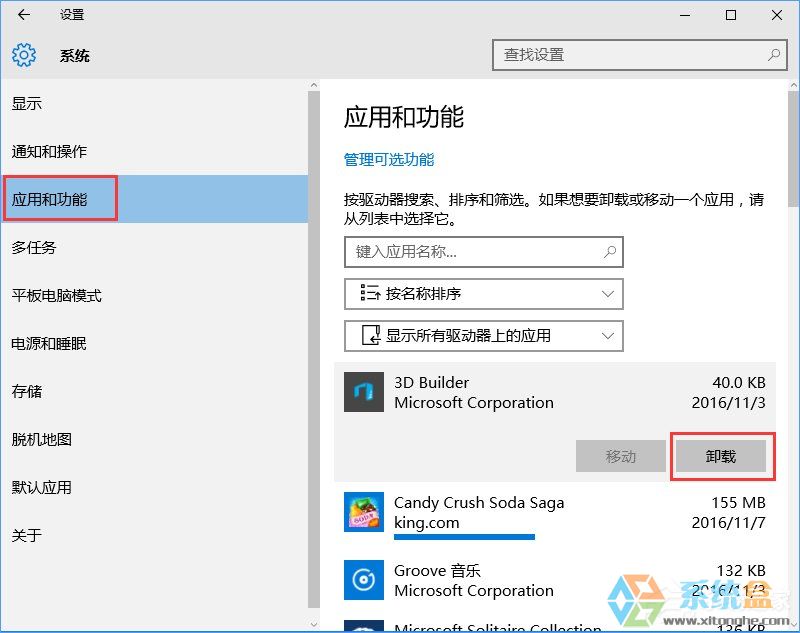Click the Candy Crush download progress bar

[x=464, y=538]
